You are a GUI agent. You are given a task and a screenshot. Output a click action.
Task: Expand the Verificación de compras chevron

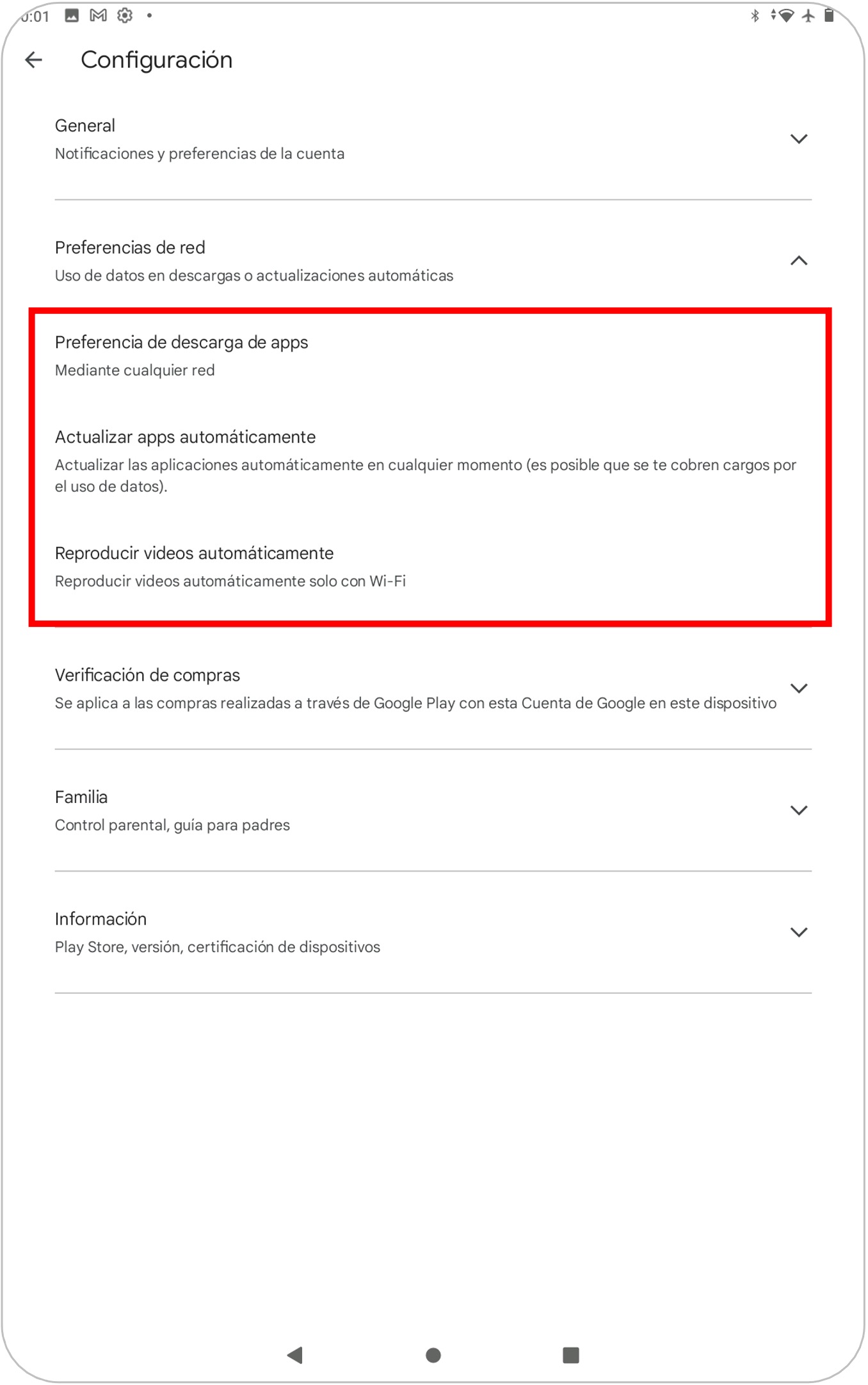pyautogui.click(x=798, y=688)
